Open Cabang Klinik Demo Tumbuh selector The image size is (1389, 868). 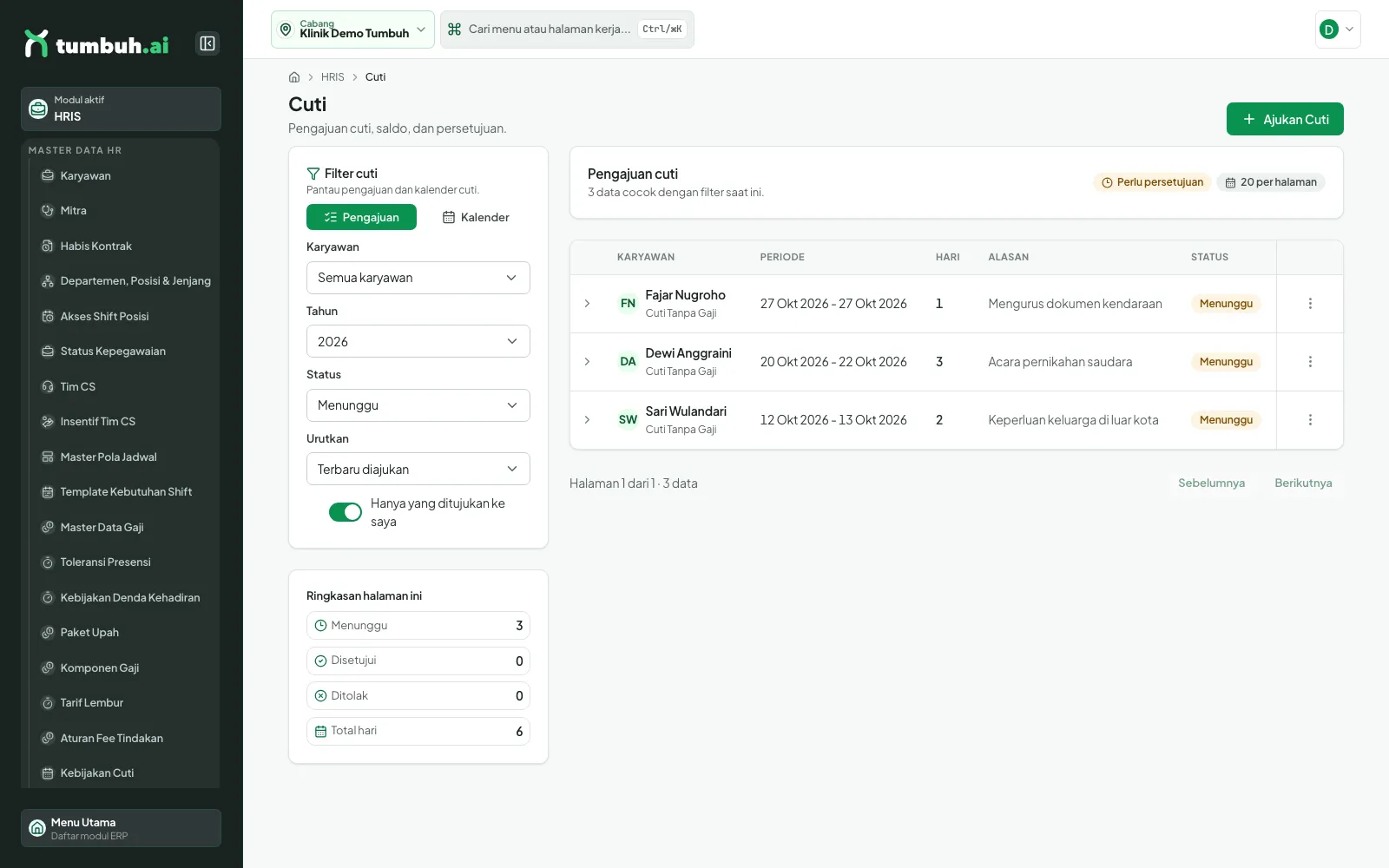click(352, 30)
